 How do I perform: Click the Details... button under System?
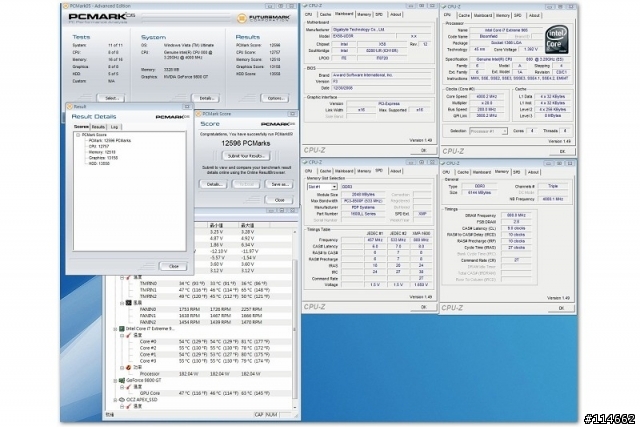click(x=206, y=98)
